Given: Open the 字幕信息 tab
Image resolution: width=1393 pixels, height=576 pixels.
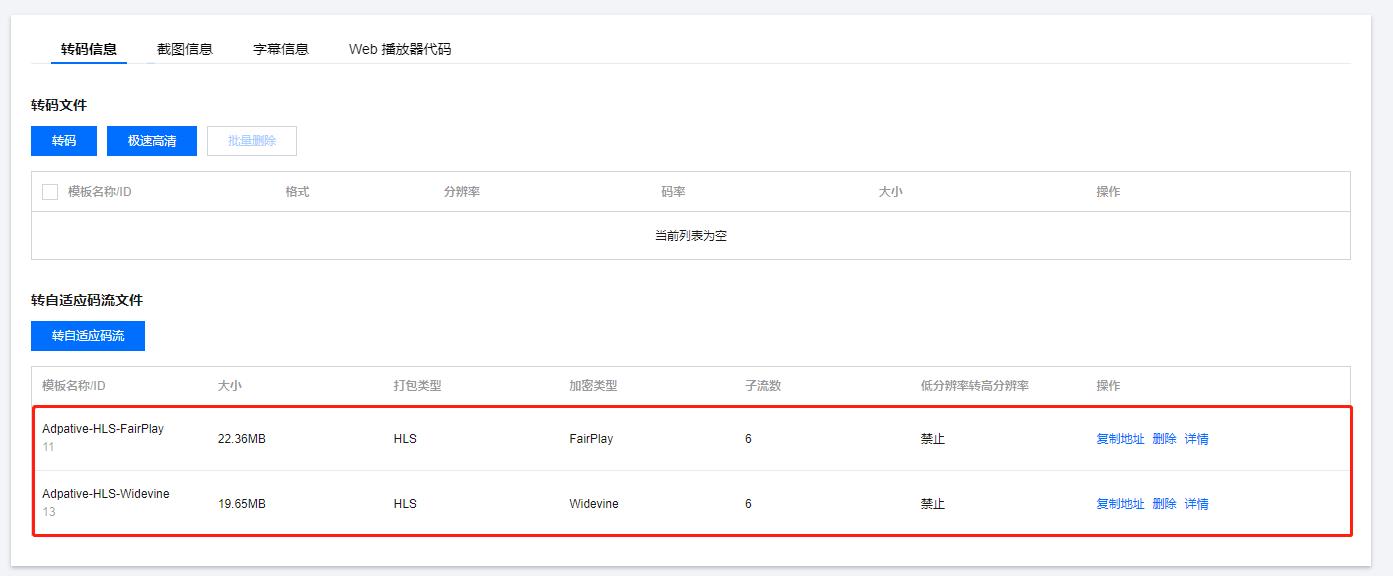Looking at the screenshot, I should pyautogui.click(x=281, y=48).
